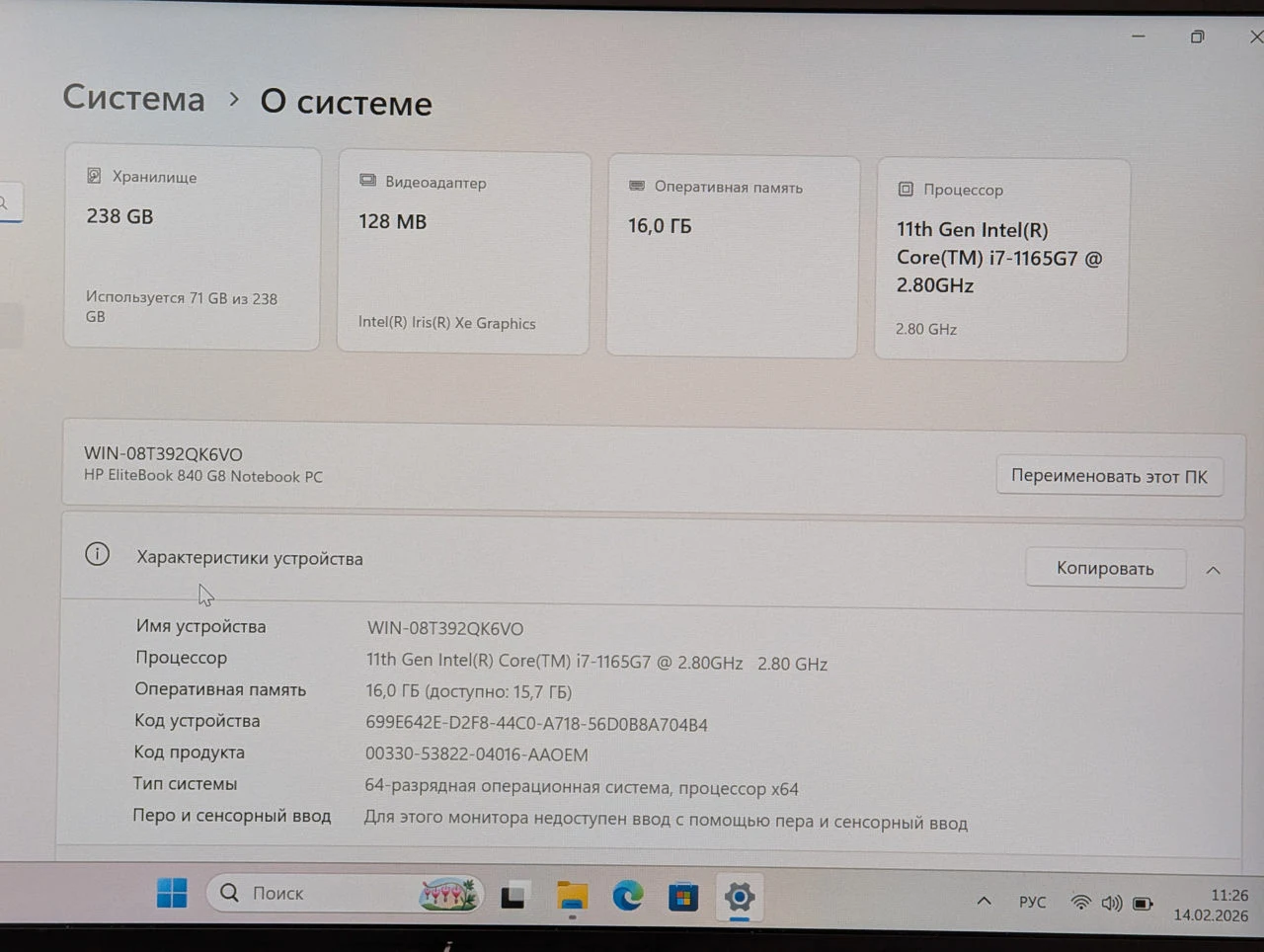1264x952 pixels.
Task: Click the Оперативная память card icon
Action: pyautogui.click(x=637, y=186)
